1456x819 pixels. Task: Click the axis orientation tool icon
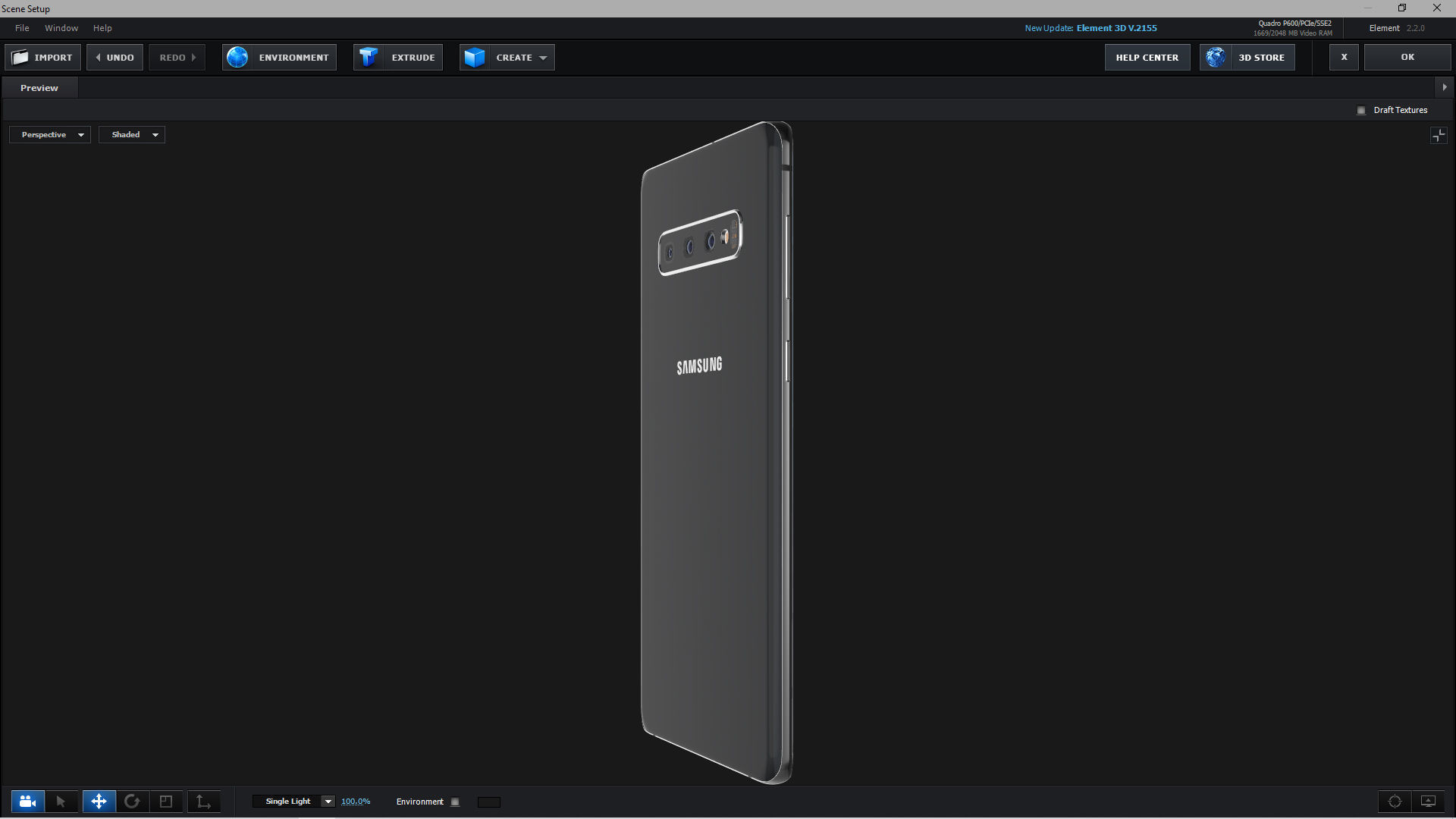(x=203, y=802)
